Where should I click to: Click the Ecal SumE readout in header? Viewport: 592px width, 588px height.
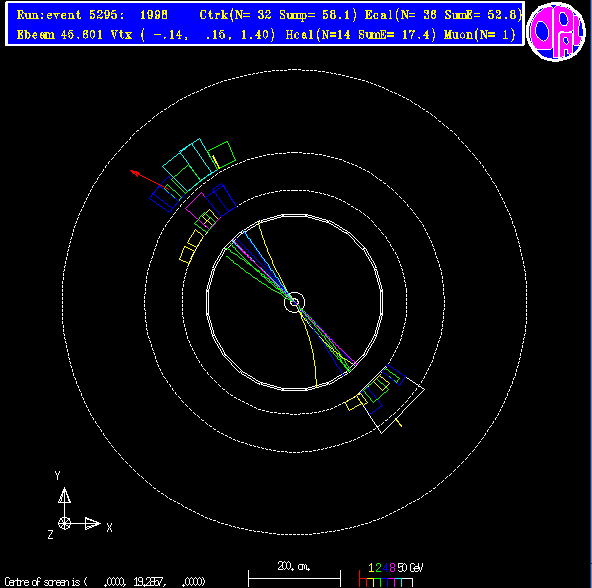[x=483, y=15]
